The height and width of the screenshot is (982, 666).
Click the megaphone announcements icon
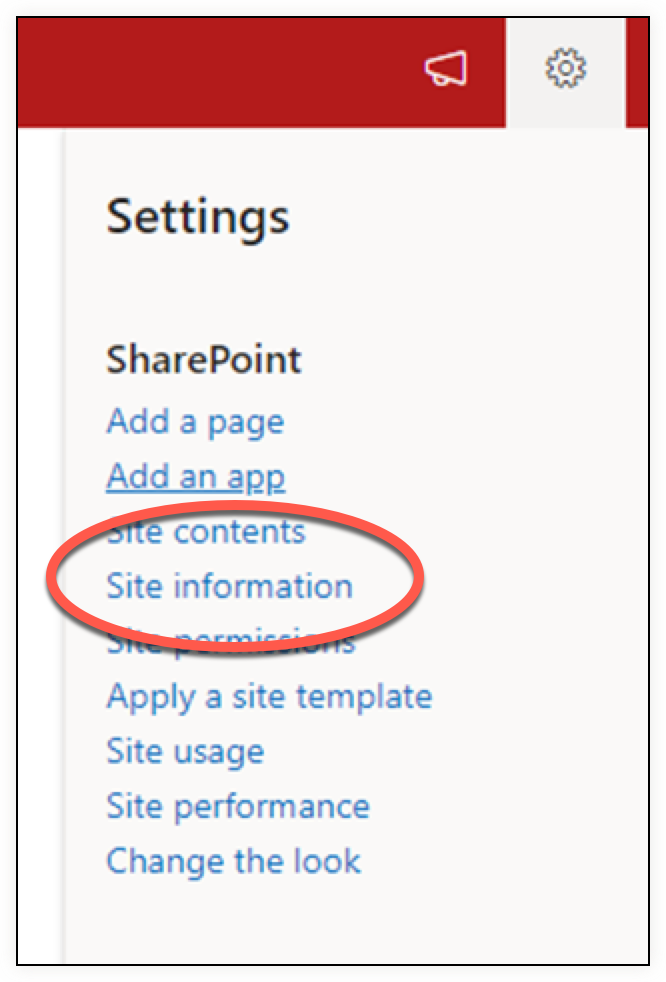point(446,68)
